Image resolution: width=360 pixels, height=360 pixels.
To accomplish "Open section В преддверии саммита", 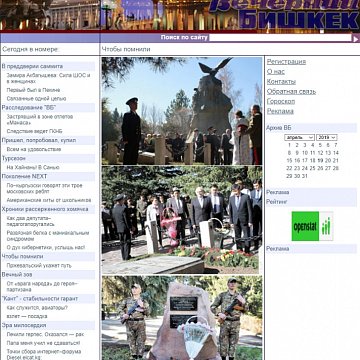I will click(x=32, y=66).
